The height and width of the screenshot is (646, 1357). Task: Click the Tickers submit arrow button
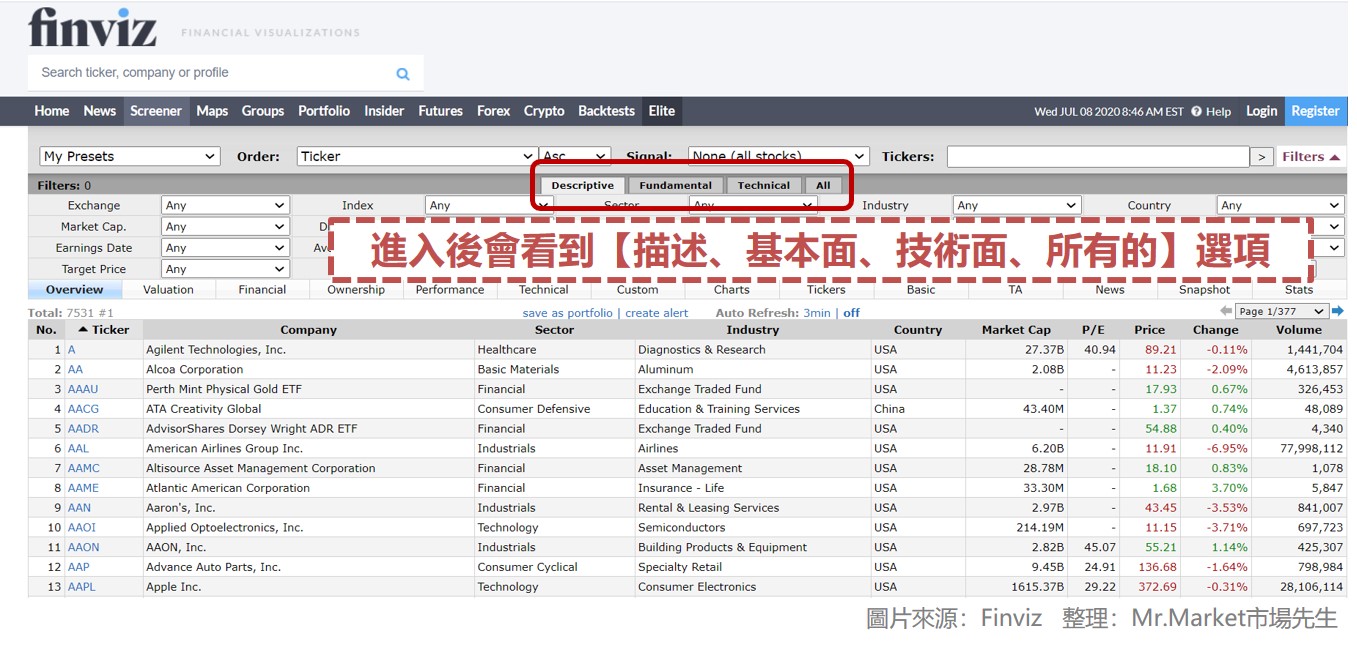coord(1262,156)
